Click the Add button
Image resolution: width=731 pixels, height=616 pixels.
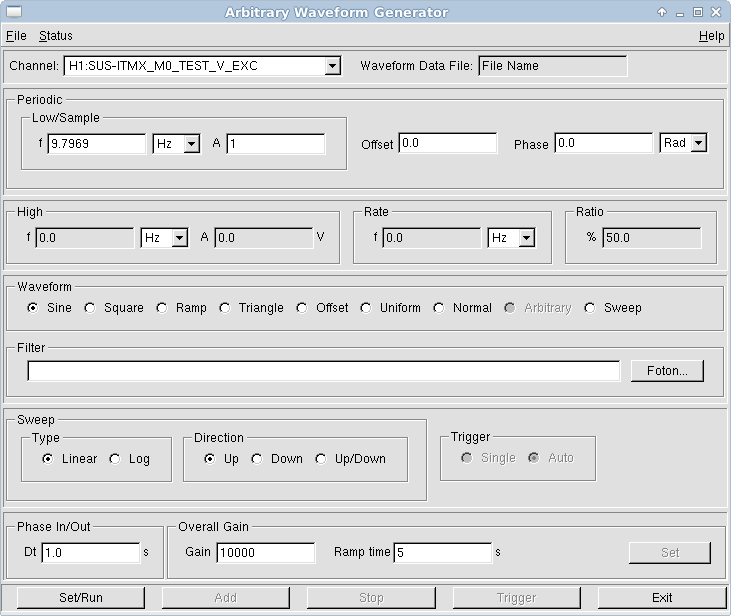(226, 598)
